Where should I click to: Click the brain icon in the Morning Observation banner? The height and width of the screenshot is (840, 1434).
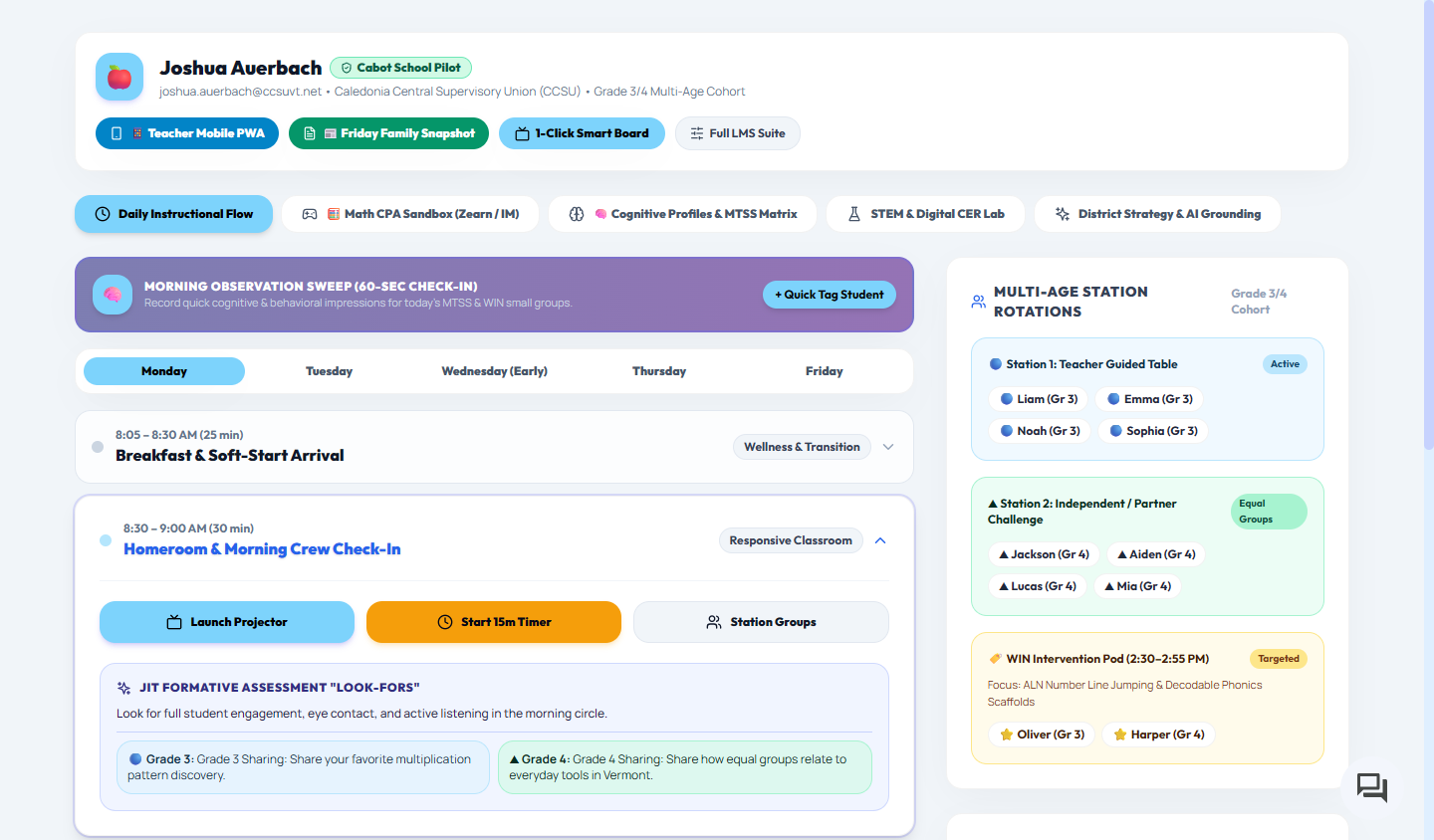point(113,295)
